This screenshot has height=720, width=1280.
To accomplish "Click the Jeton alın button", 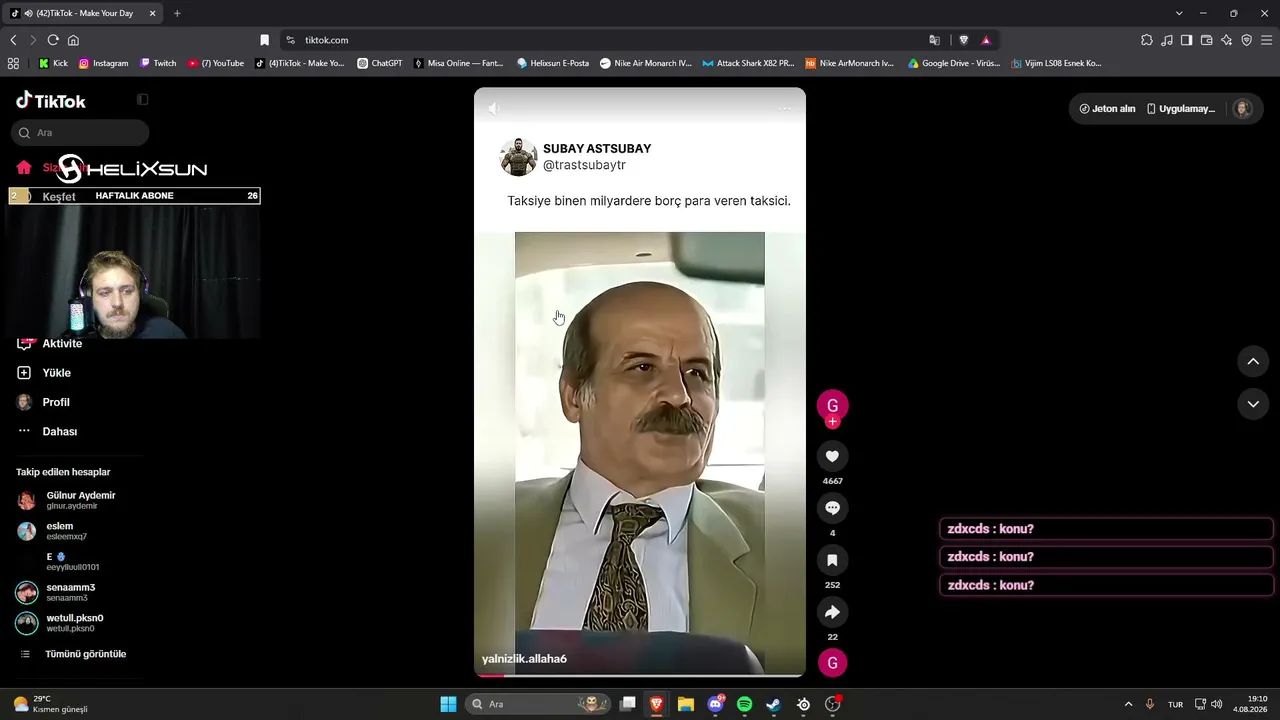I will pyautogui.click(x=1107, y=109).
